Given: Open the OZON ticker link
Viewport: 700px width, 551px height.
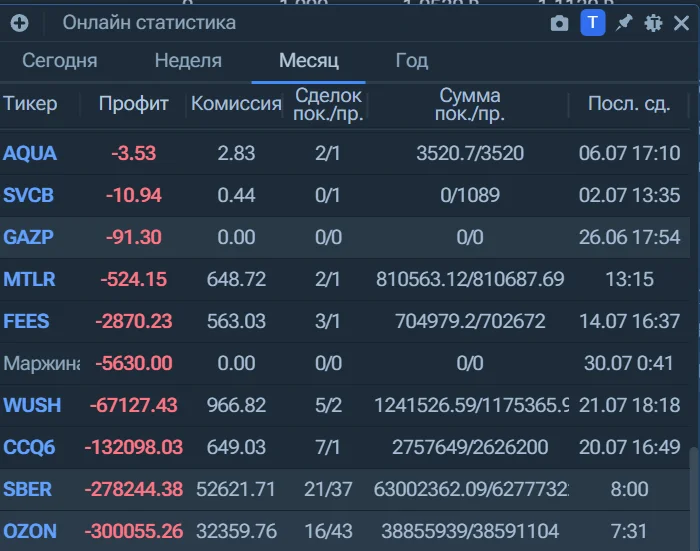Looking at the screenshot, I should pos(30,531).
